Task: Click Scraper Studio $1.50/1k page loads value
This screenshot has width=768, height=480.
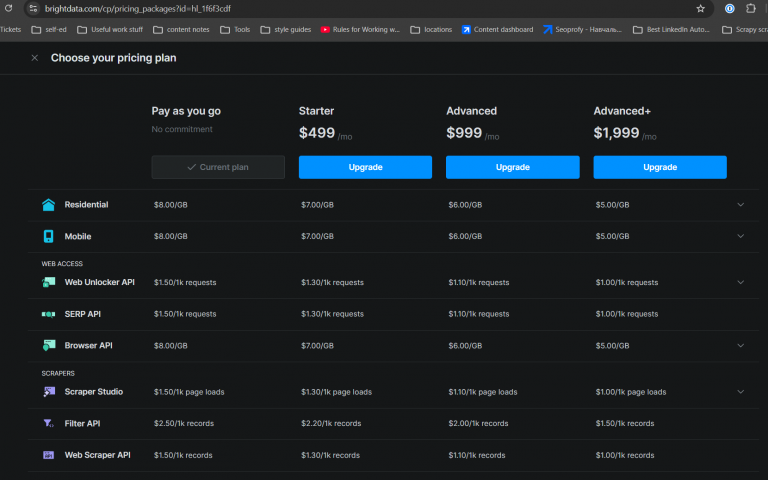Action: 189,392
